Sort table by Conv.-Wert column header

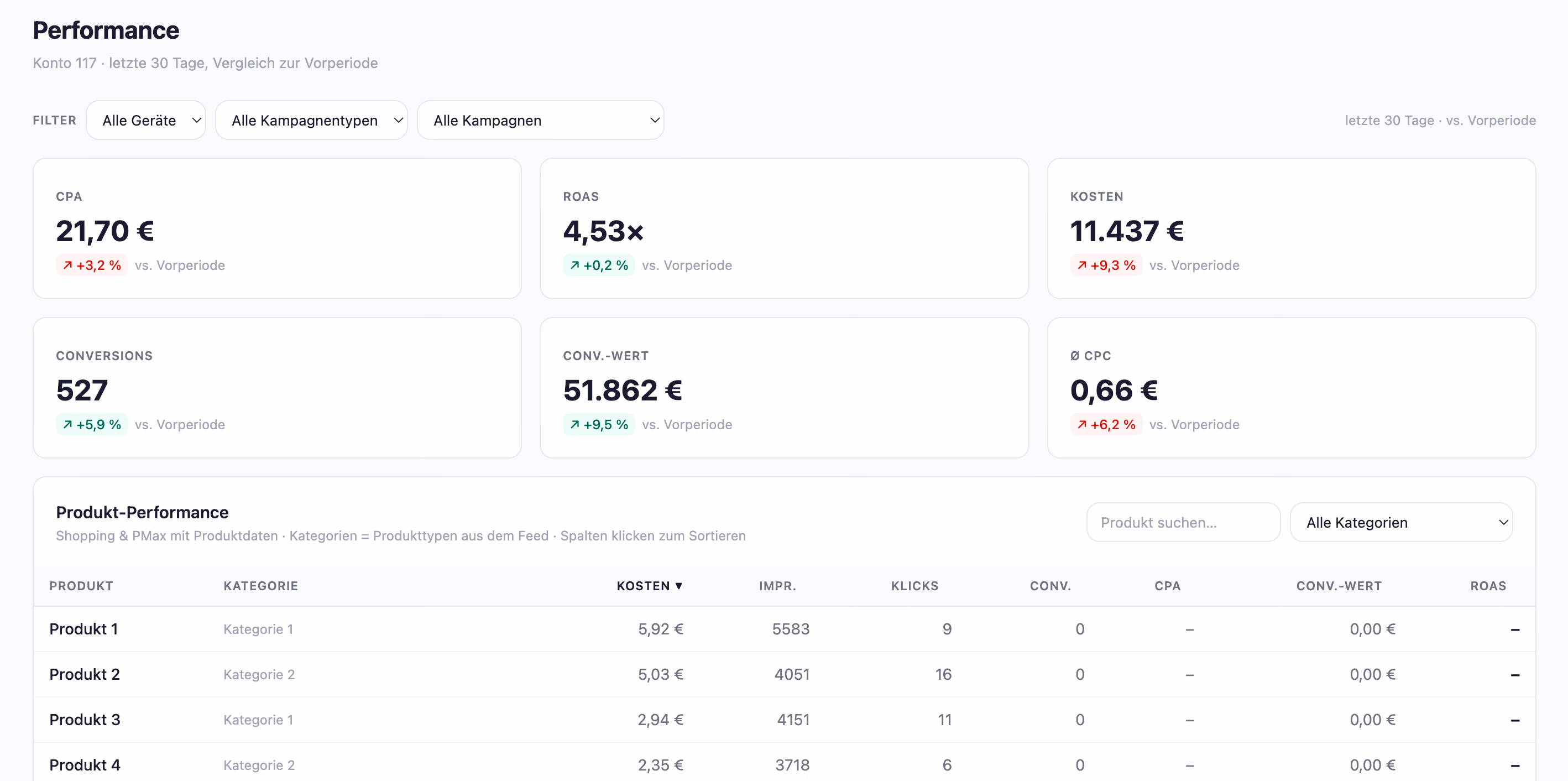pyautogui.click(x=1339, y=585)
